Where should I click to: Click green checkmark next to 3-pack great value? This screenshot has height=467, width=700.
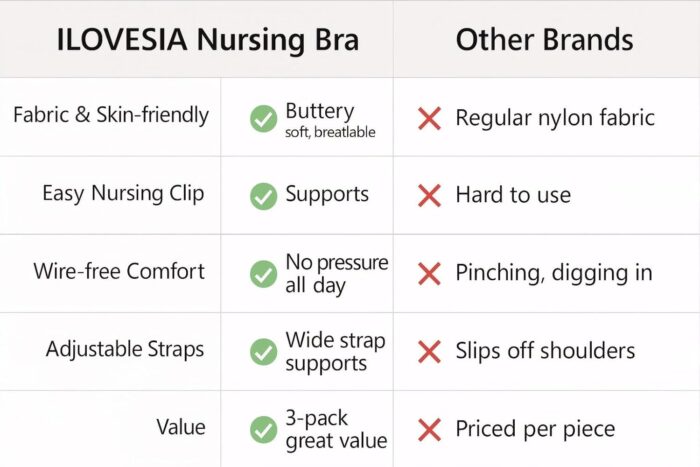(263, 429)
